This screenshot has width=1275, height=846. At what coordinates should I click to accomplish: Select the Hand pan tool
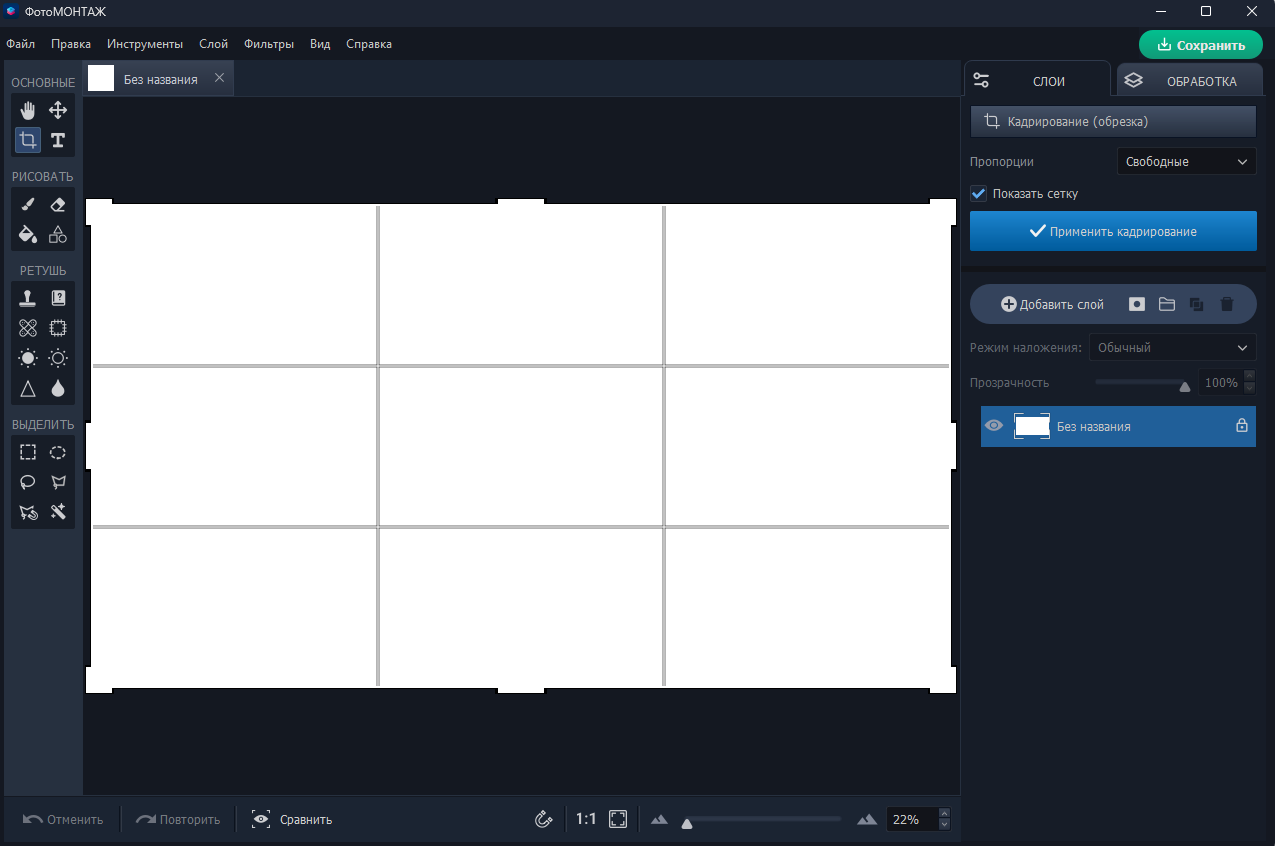coord(28,110)
